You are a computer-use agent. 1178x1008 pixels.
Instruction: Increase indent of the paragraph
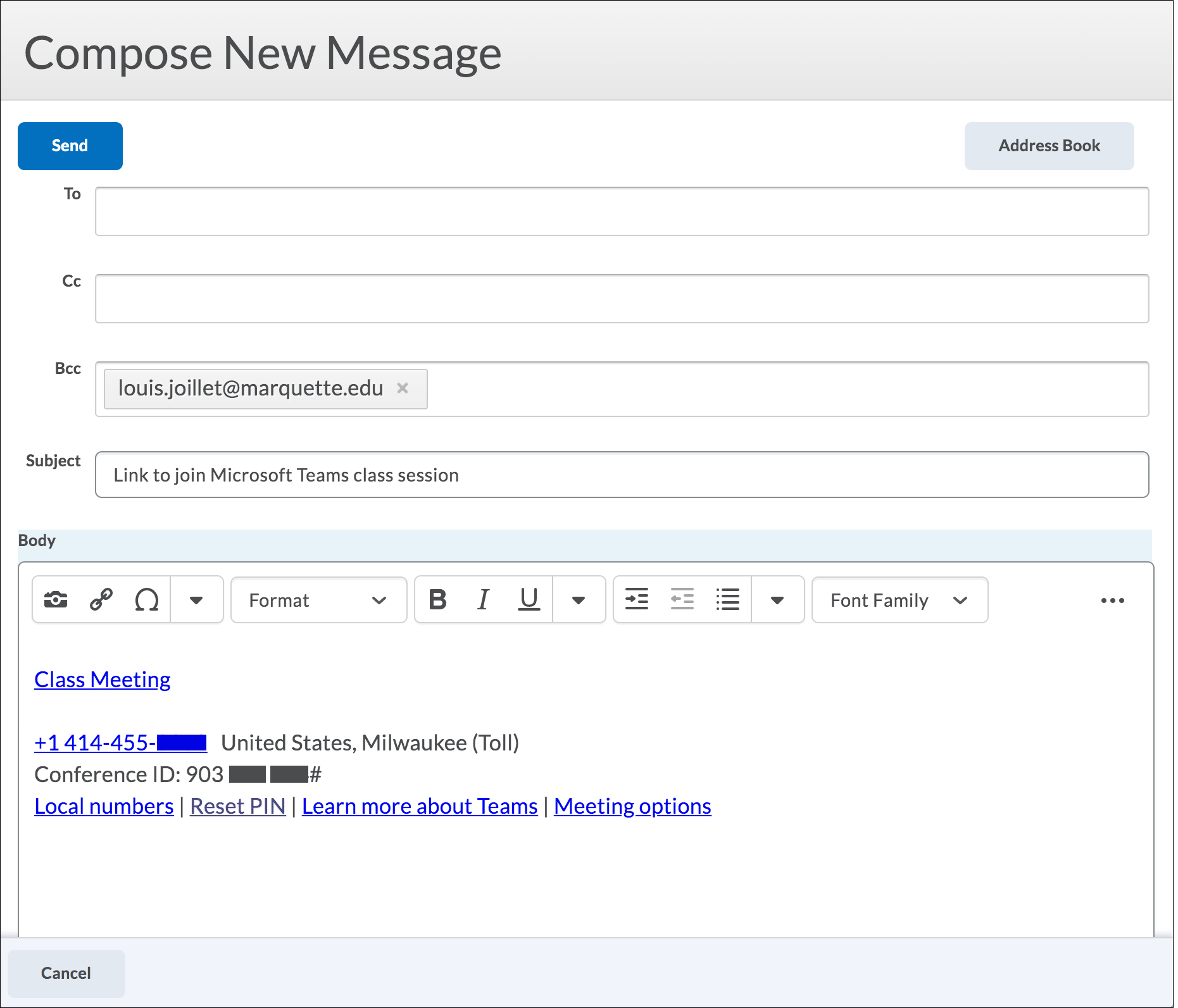tap(636, 599)
